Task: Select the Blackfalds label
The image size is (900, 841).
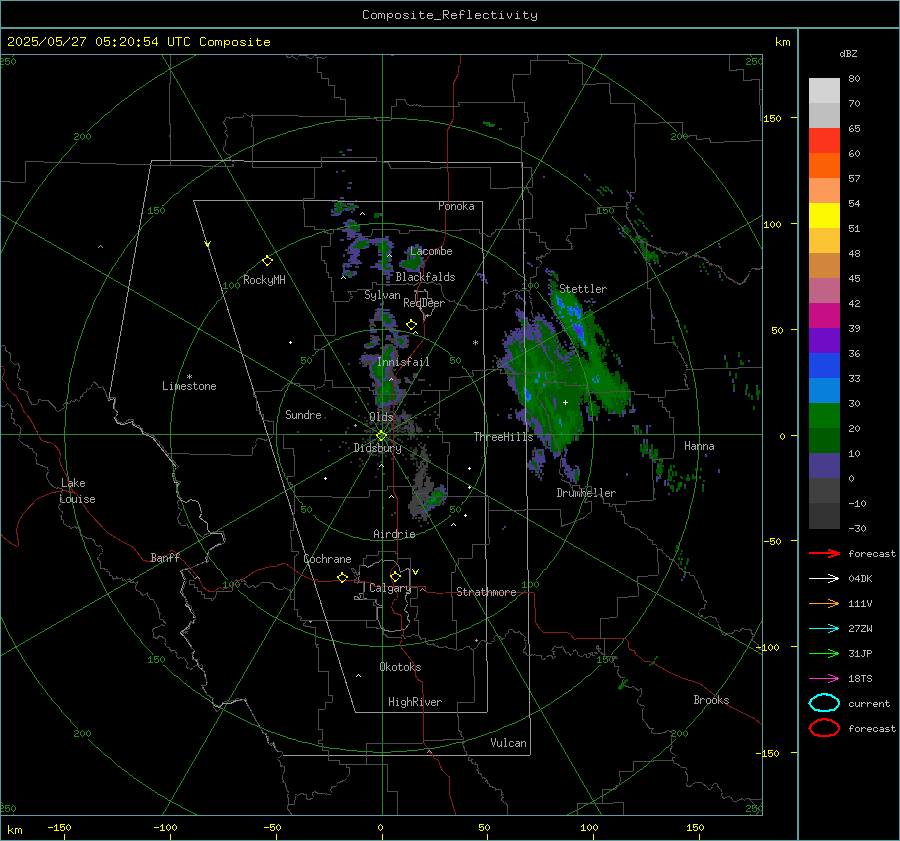Action: 425,277
